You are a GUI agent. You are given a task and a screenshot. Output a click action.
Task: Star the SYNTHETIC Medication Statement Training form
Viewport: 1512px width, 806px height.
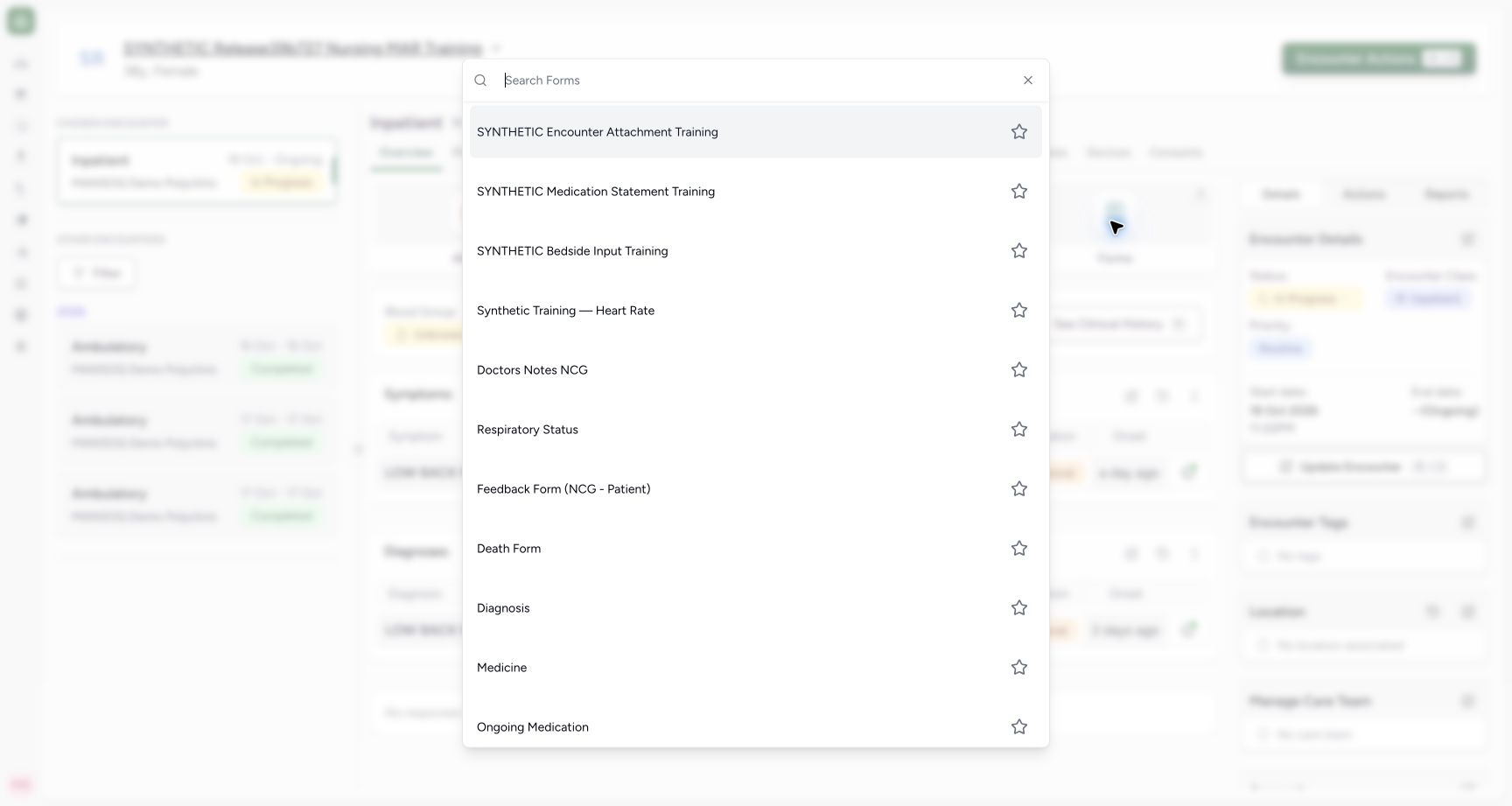click(1019, 192)
